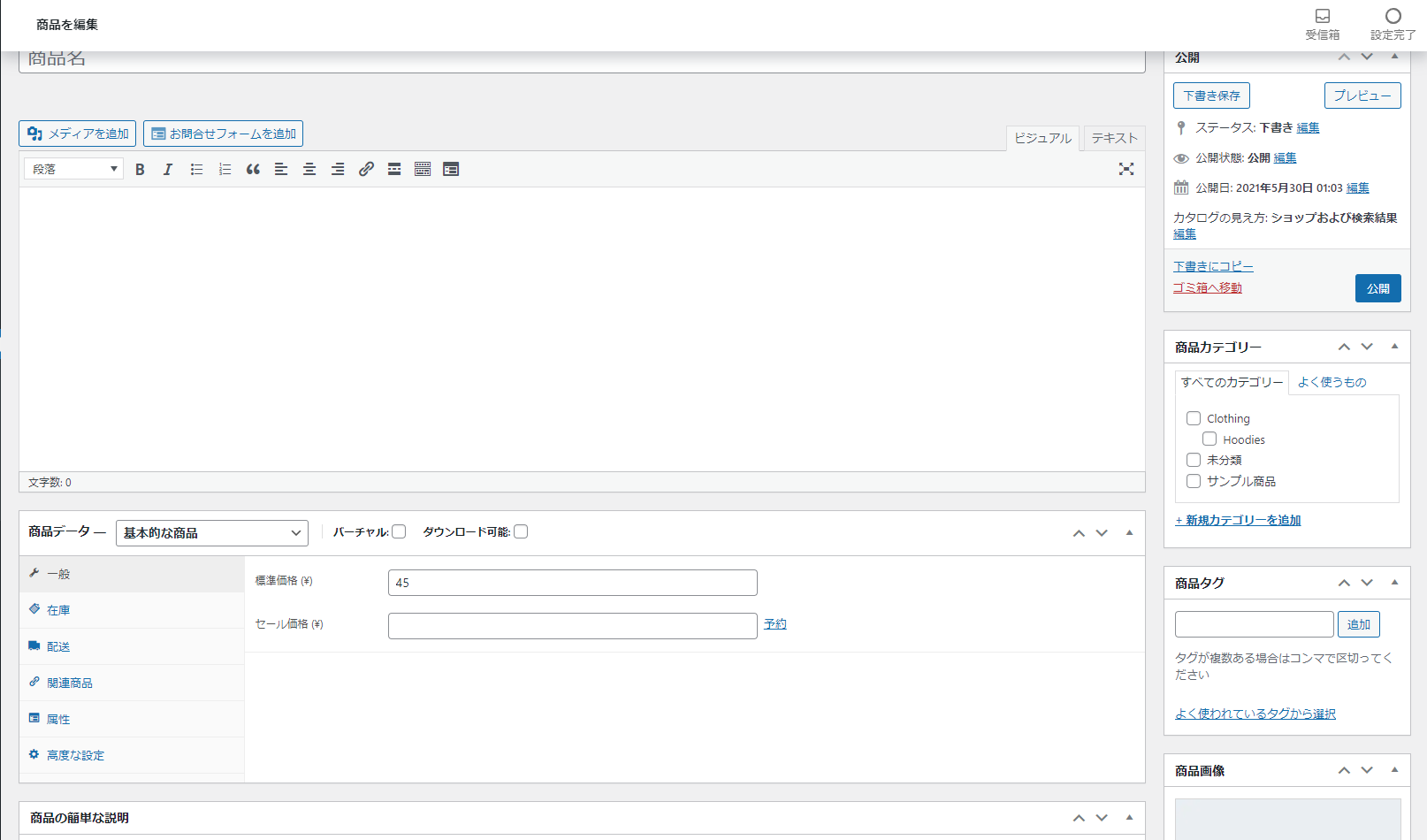Align text center
The width and height of the screenshot is (1427, 840).
[x=309, y=169]
